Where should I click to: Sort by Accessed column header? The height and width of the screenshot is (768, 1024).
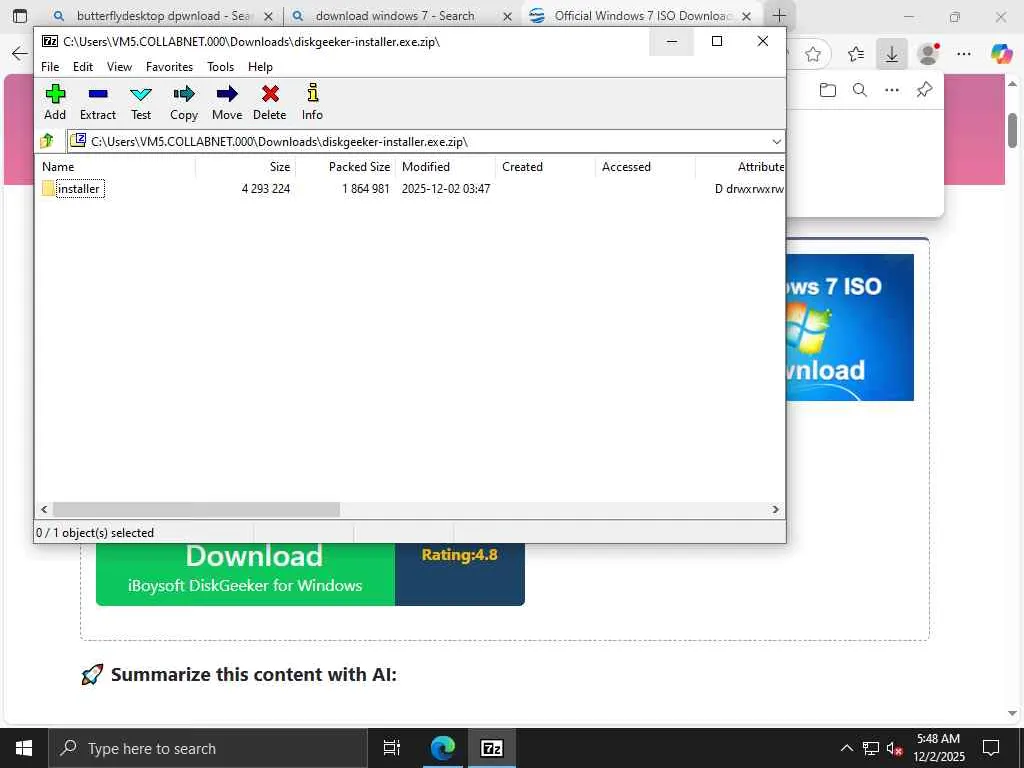pyautogui.click(x=645, y=167)
